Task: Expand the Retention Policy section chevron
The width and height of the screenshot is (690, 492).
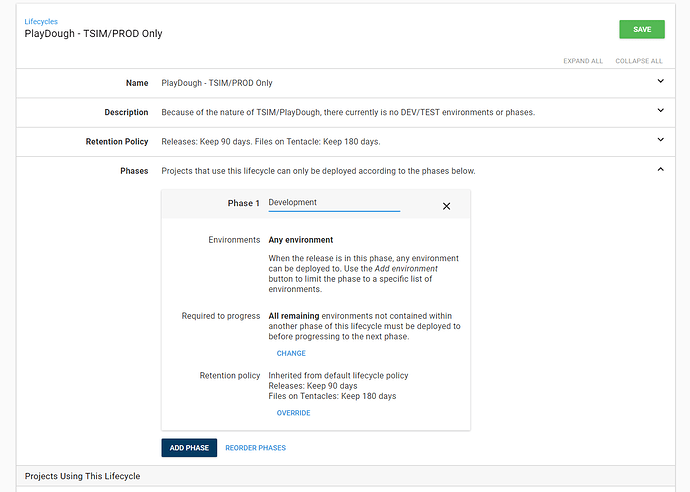Action: [x=660, y=141]
